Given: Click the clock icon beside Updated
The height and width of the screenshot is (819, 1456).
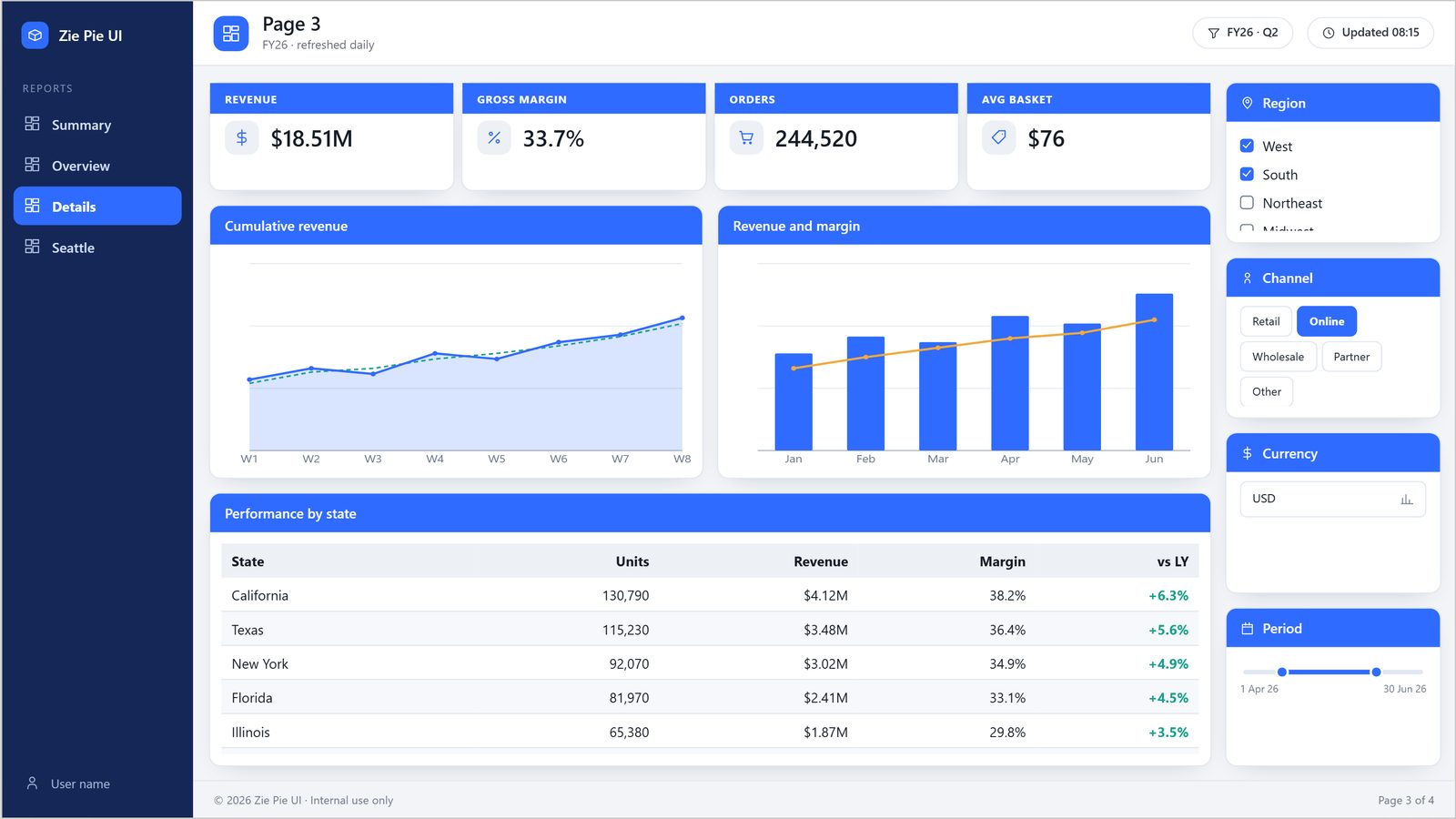Looking at the screenshot, I should click(x=1329, y=33).
